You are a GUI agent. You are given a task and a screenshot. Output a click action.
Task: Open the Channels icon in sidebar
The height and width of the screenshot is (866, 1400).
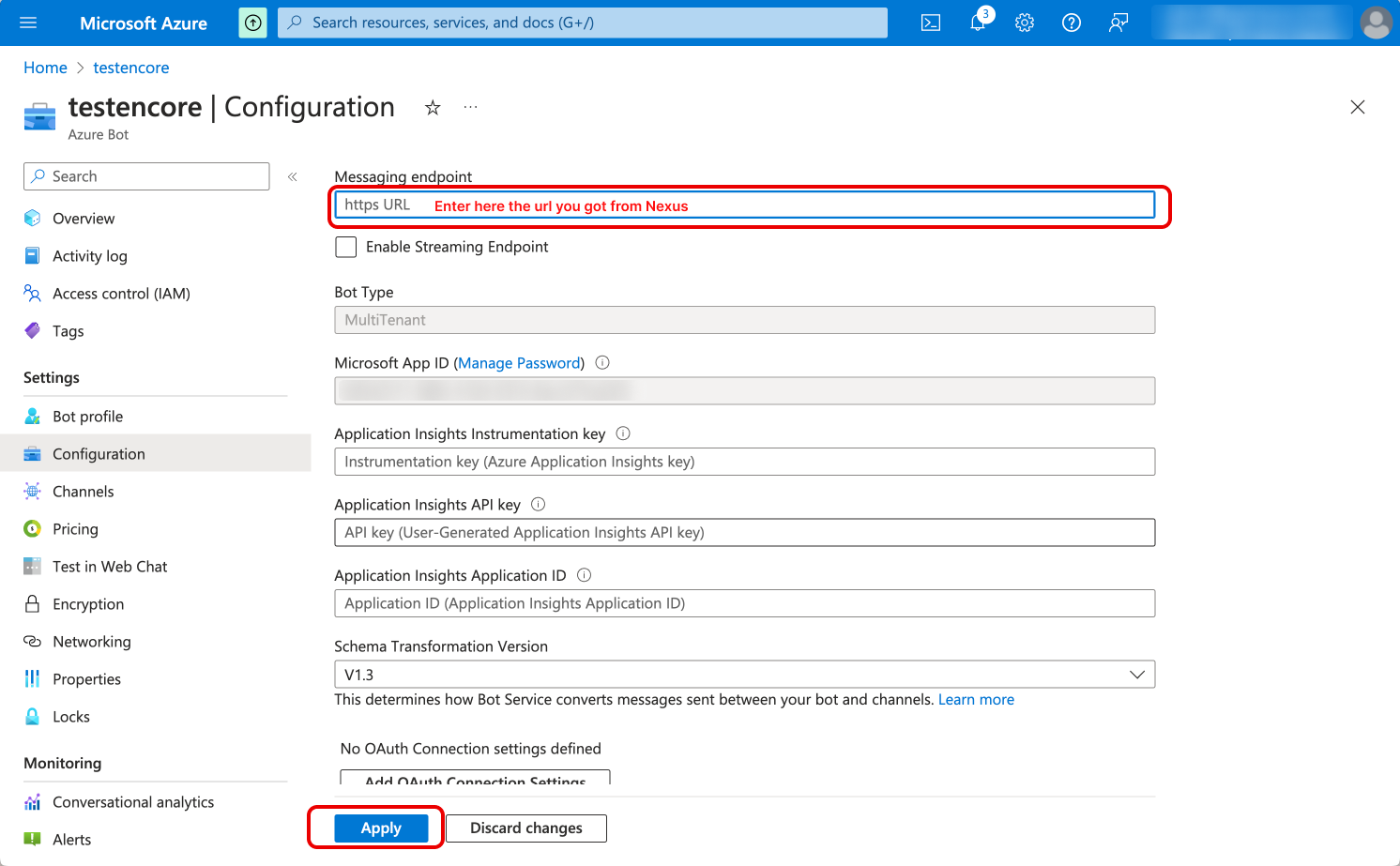coord(33,491)
